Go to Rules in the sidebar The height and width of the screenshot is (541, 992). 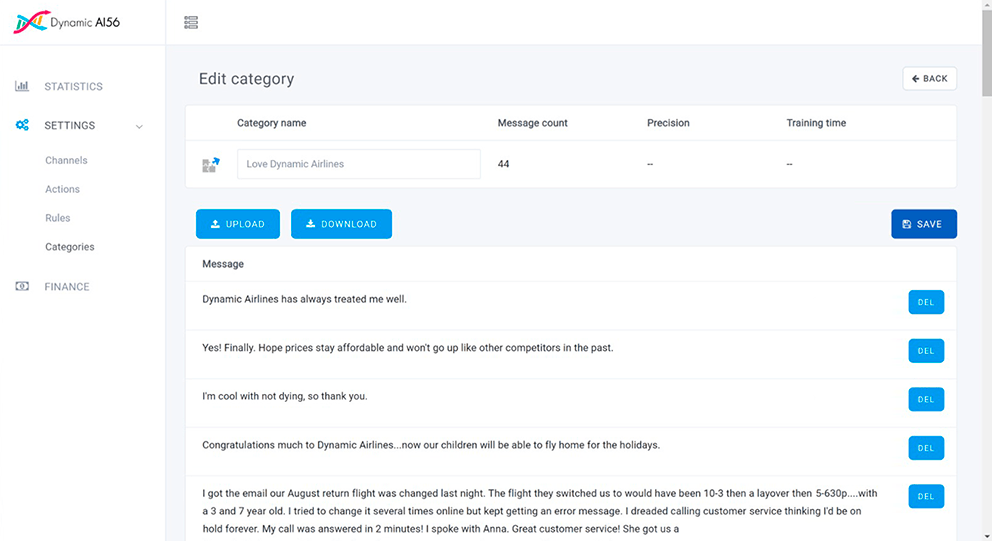58,218
